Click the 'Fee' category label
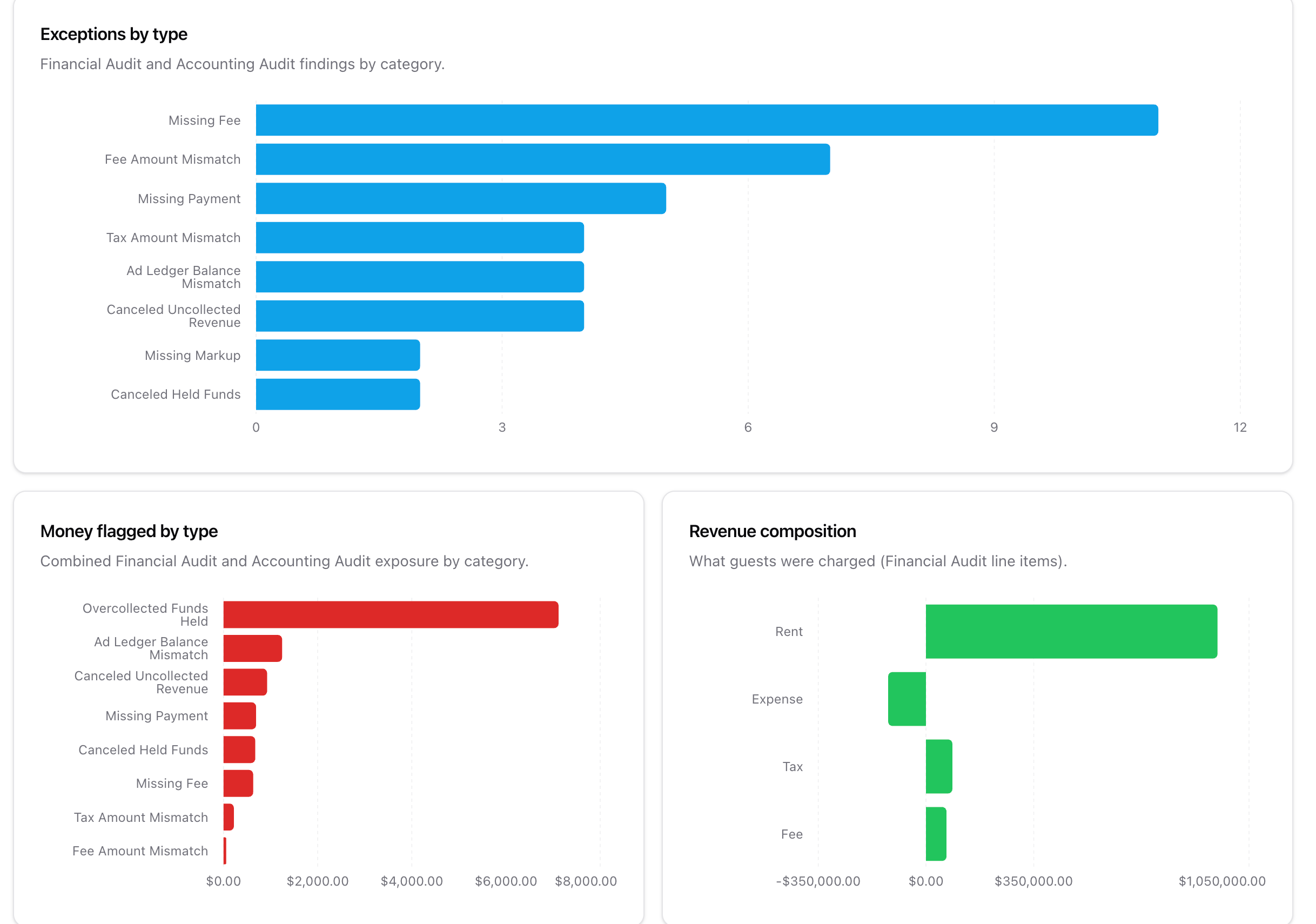1316x924 pixels. click(791, 835)
